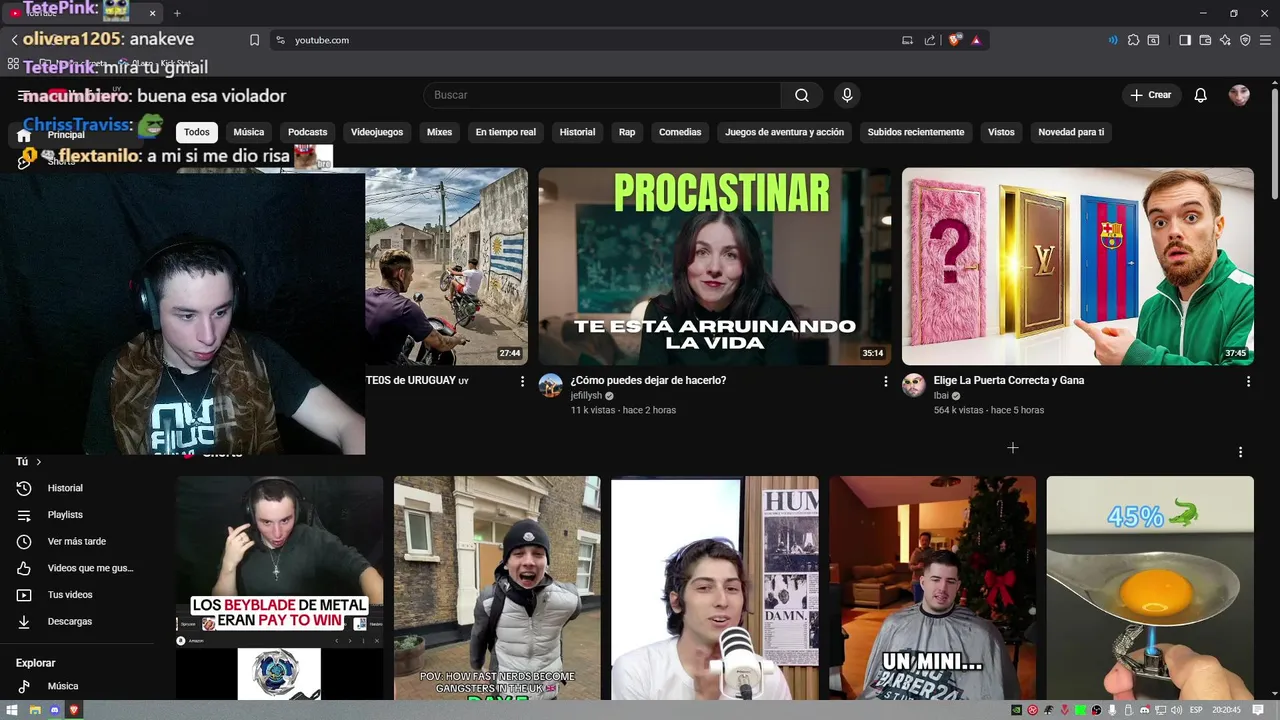This screenshot has height=720, width=1280.
Task: Activate voice search microphone icon
Action: tap(847, 95)
